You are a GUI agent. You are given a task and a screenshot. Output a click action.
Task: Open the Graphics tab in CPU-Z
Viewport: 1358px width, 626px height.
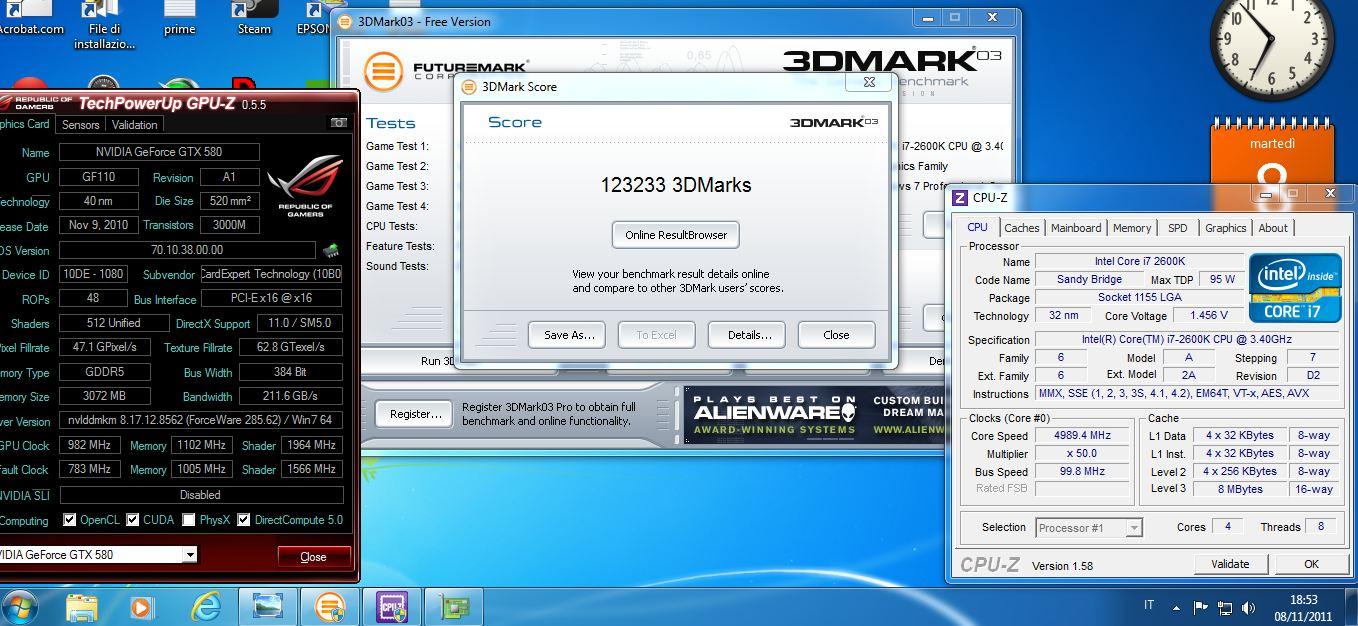coord(1225,228)
